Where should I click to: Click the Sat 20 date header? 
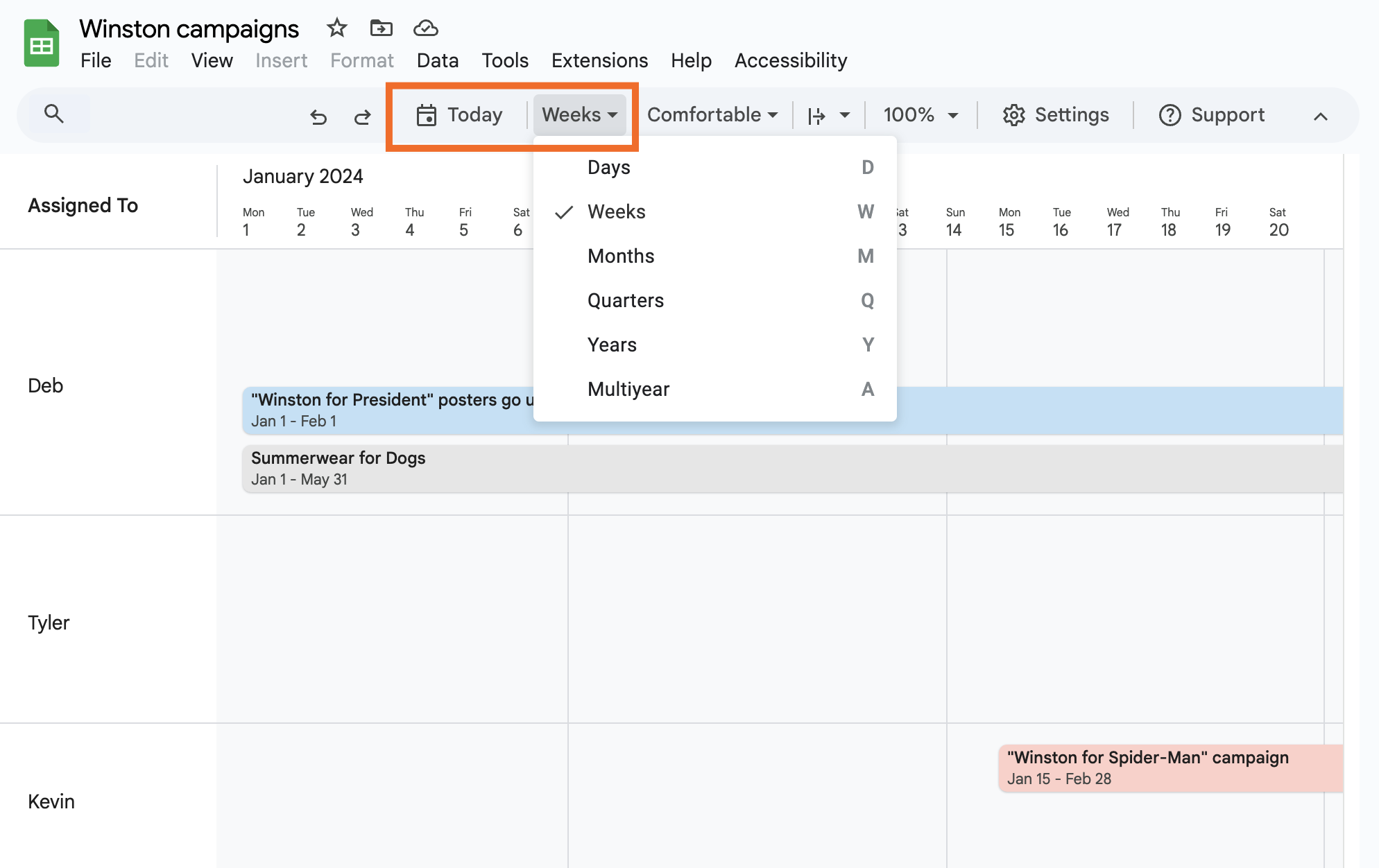pyautogui.click(x=1278, y=222)
